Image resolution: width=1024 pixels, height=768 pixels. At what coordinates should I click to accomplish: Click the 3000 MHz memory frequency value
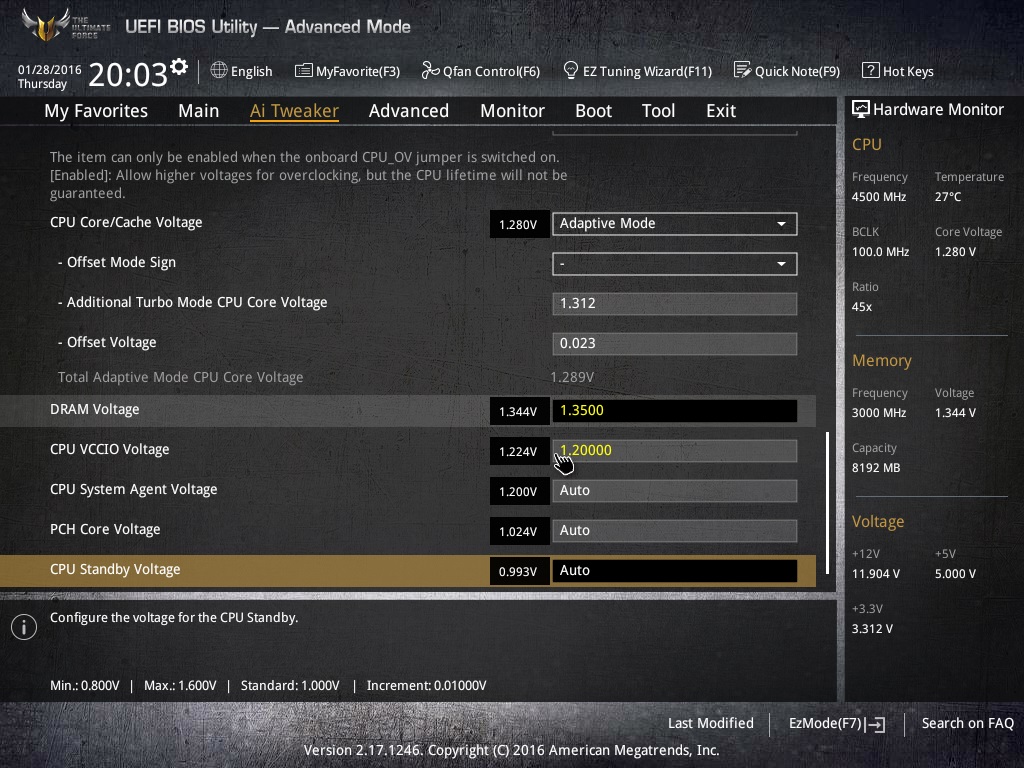(878, 413)
